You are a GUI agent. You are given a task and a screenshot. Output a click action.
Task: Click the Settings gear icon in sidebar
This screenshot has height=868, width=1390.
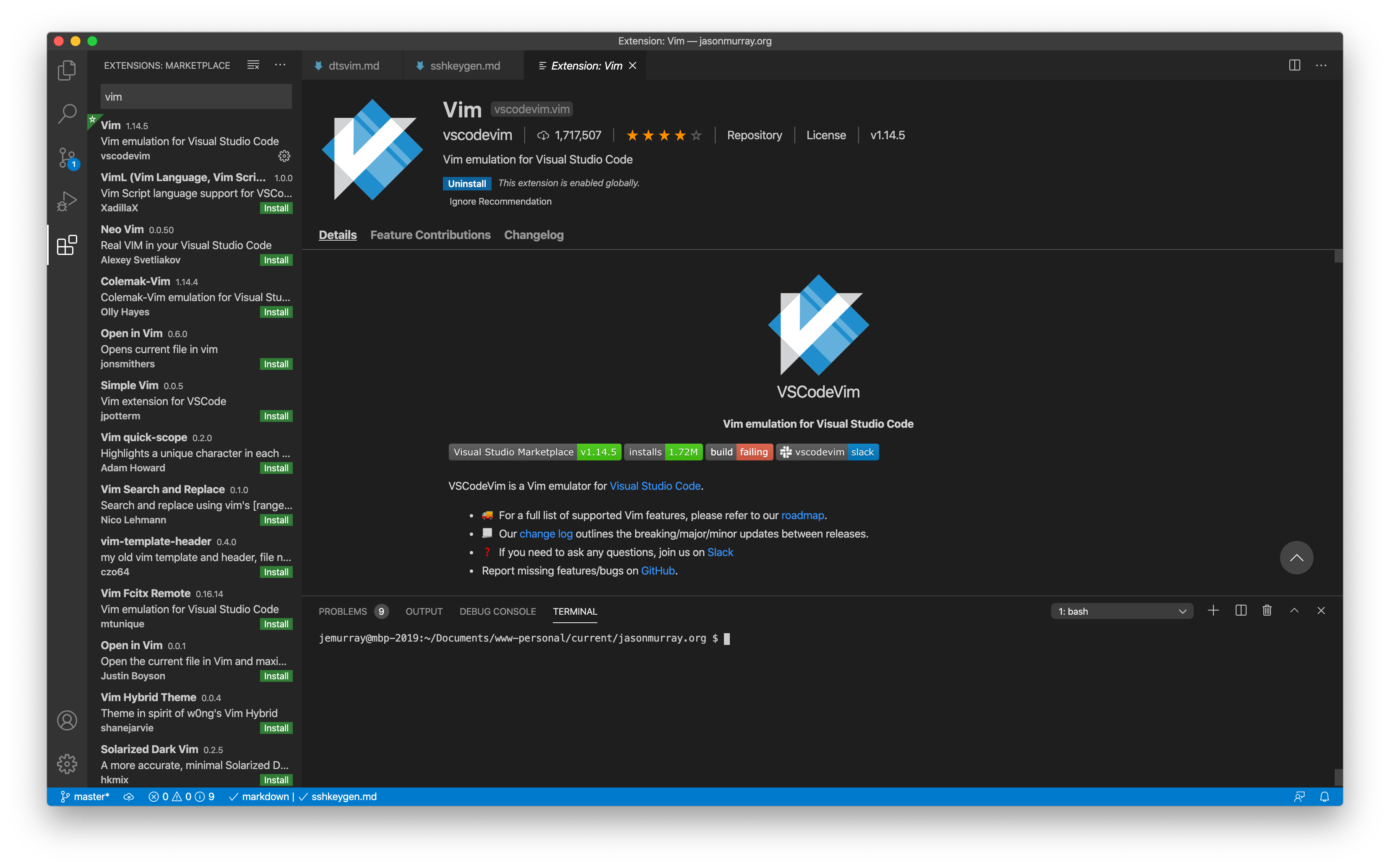pos(67,762)
